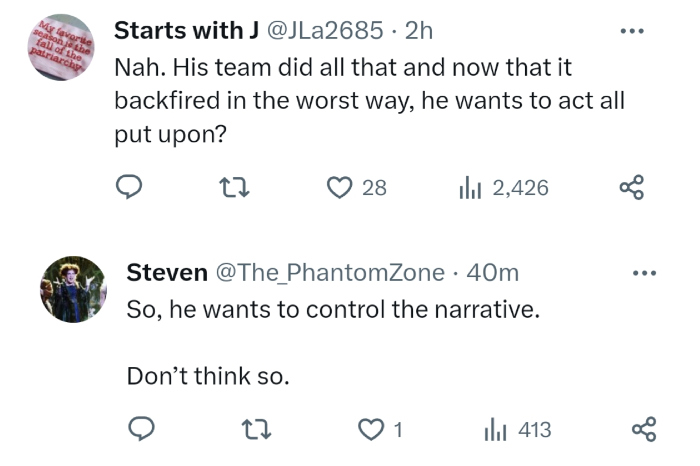The width and height of the screenshot is (700, 466).
Task: Open the 2h timestamp permalink
Action: click(x=418, y=31)
